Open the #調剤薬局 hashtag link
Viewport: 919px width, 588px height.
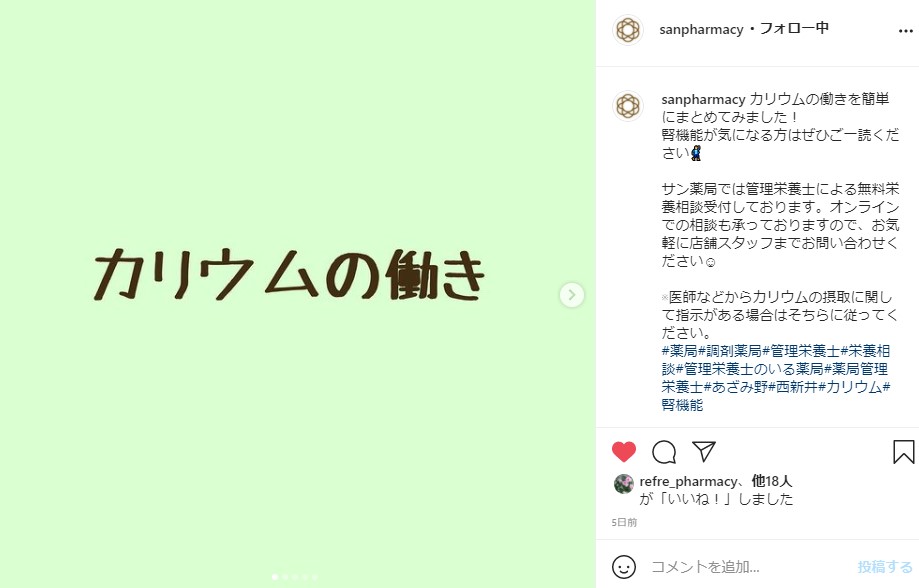click(730, 351)
